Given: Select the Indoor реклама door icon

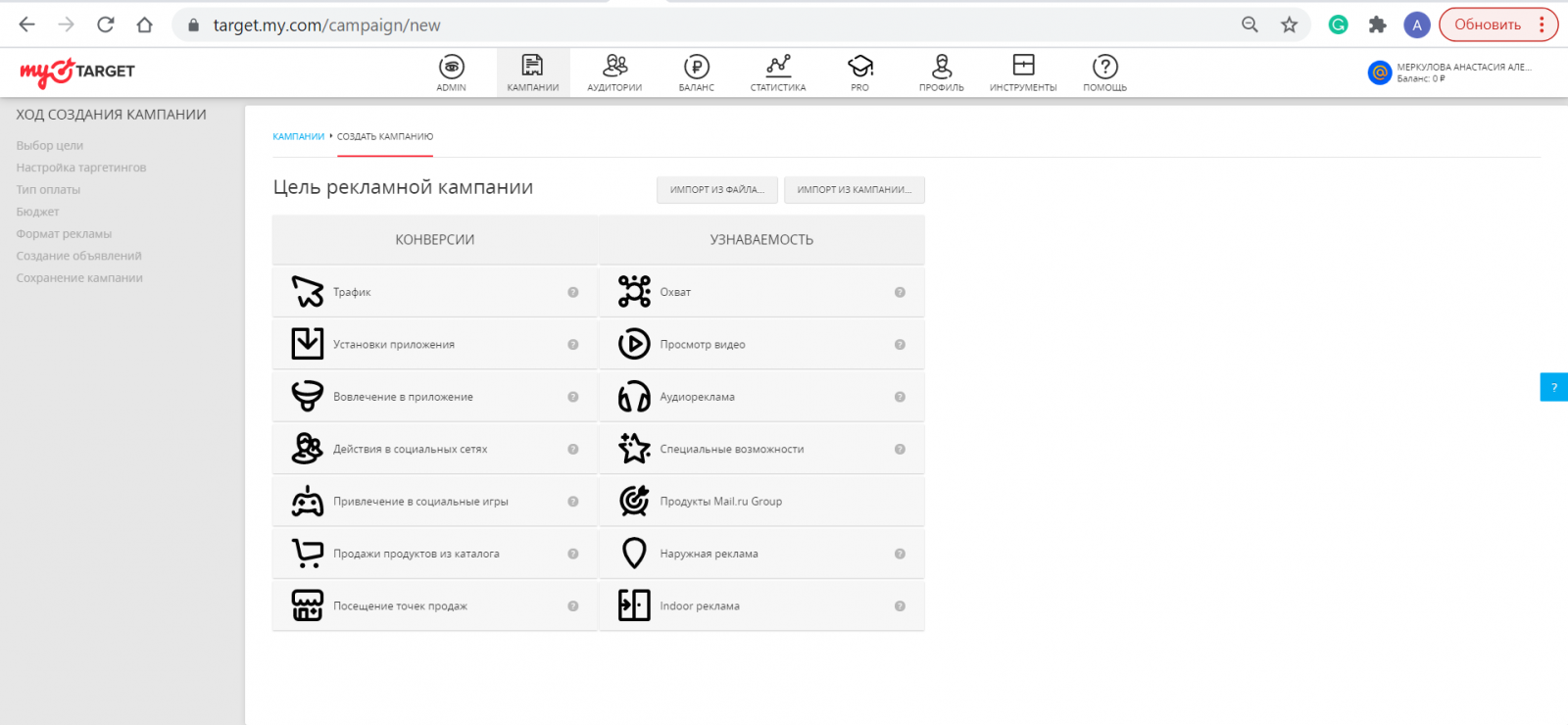Looking at the screenshot, I should pyautogui.click(x=634, y=605).
